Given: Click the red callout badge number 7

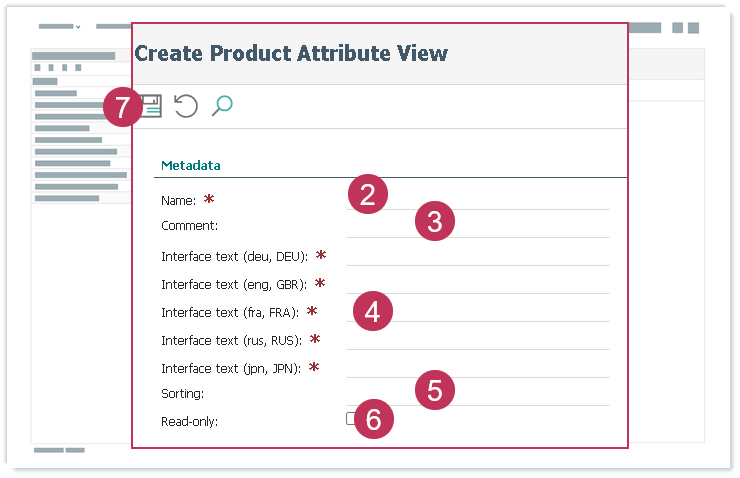Looking at the screenshot, I should tap(123, 108).
